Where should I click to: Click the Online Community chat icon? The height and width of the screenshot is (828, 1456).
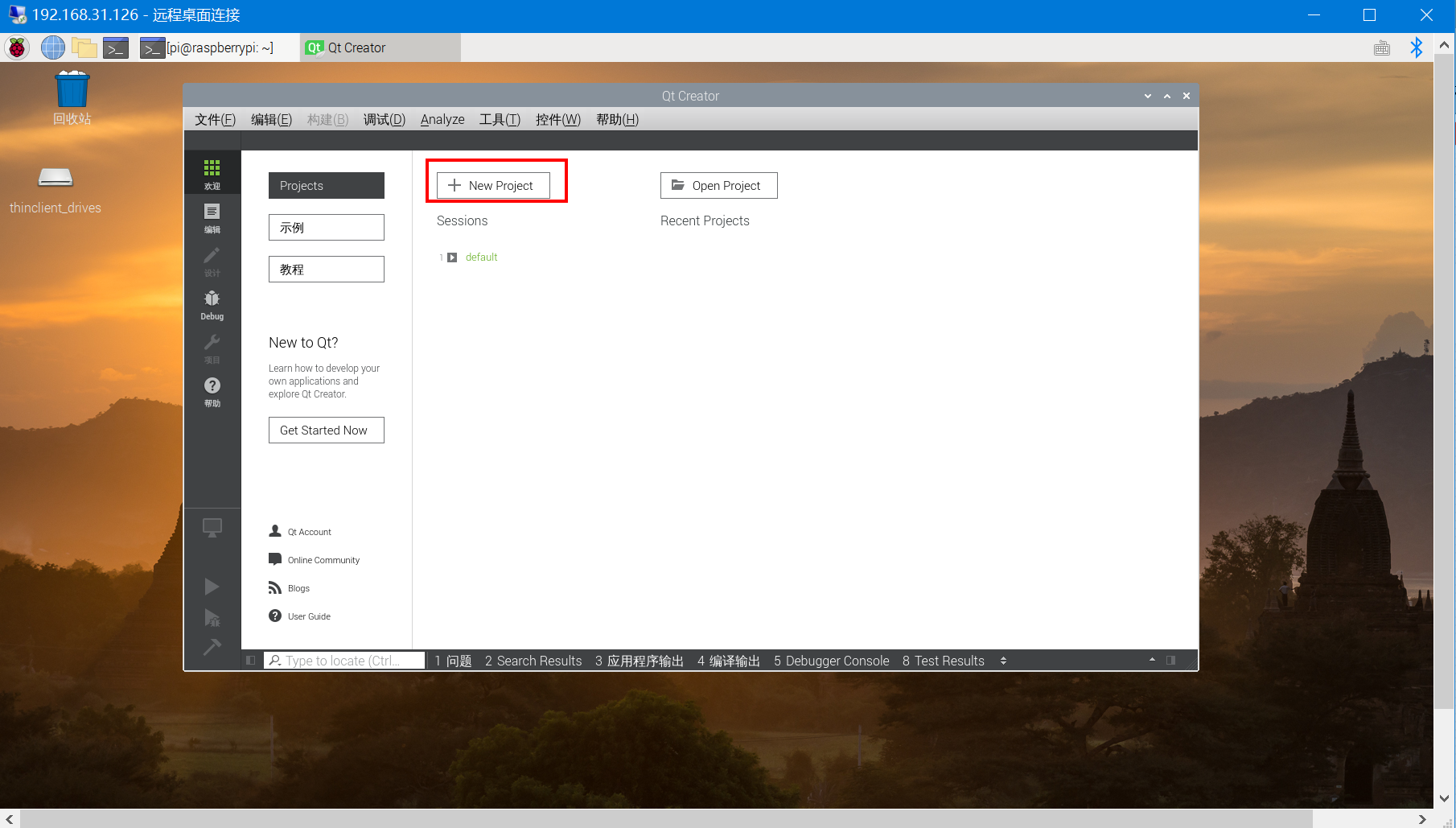pos(275,559)
